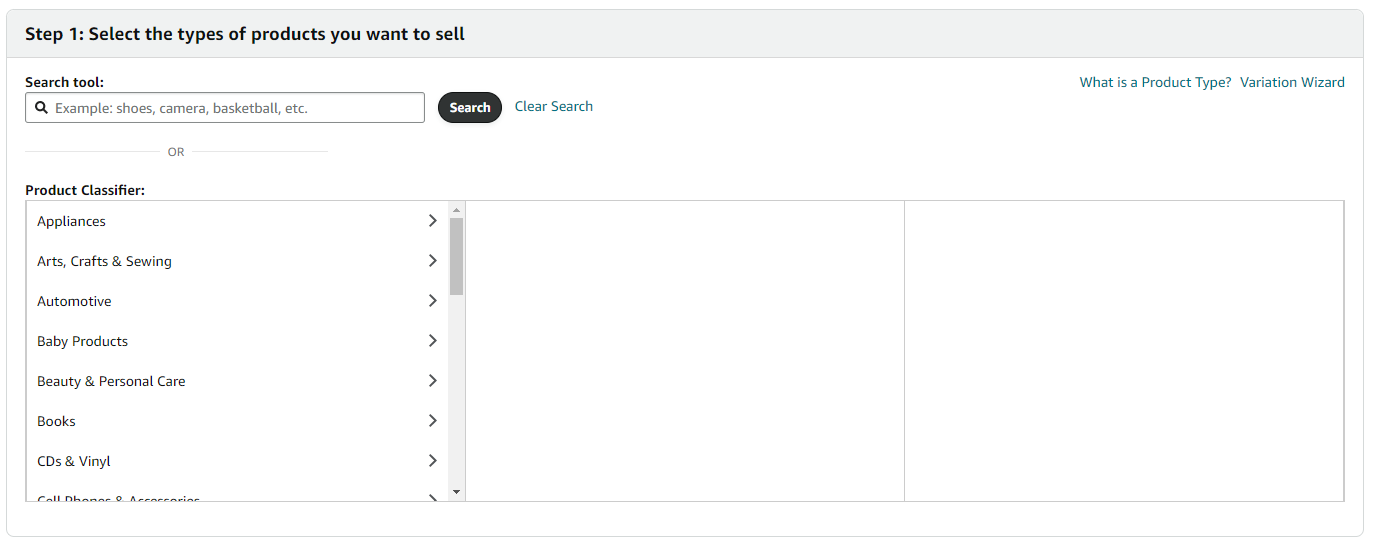Select Arts, Crafts & Sewing category

click(x=104, y=261)
